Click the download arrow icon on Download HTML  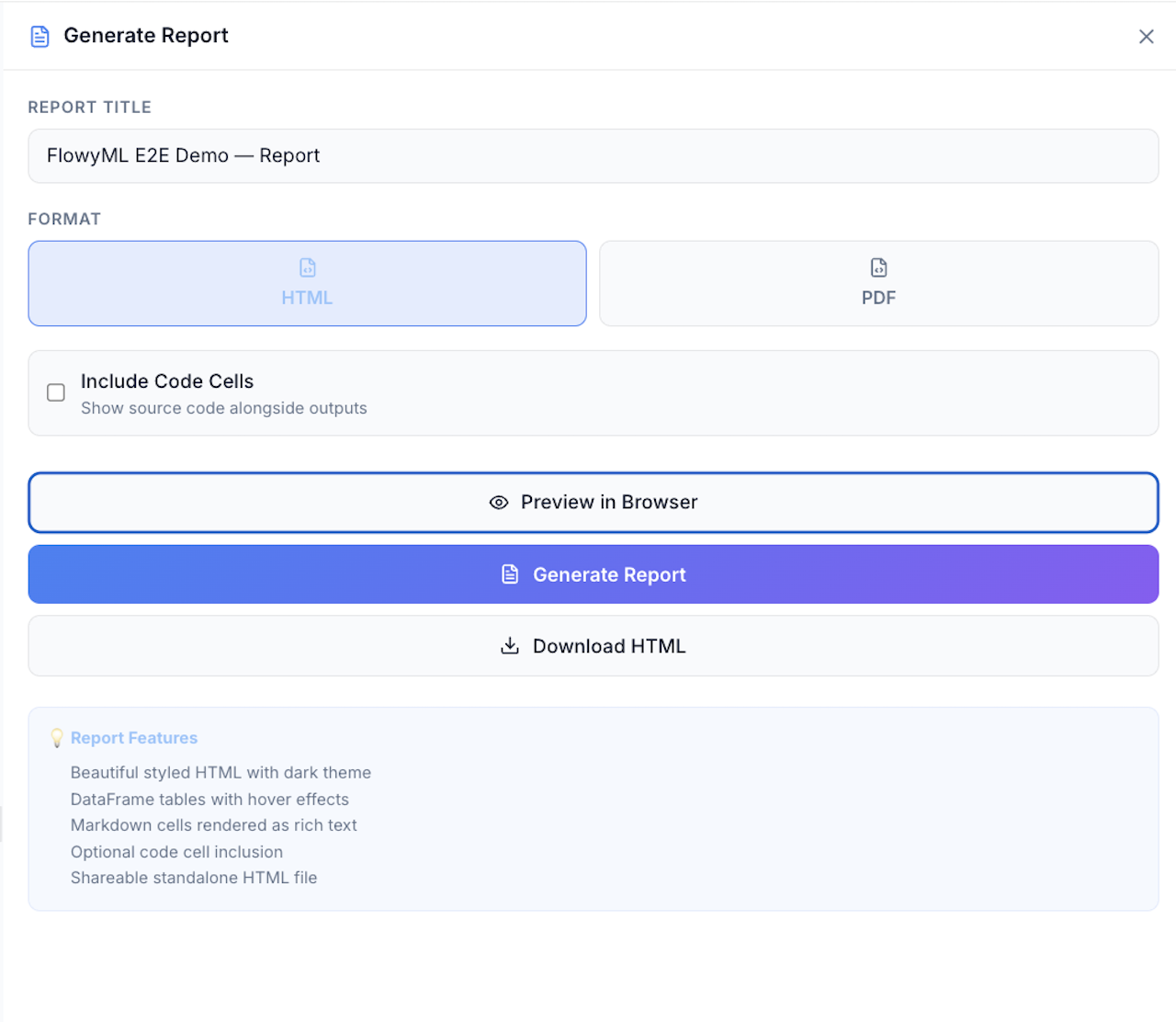(510, 646)
